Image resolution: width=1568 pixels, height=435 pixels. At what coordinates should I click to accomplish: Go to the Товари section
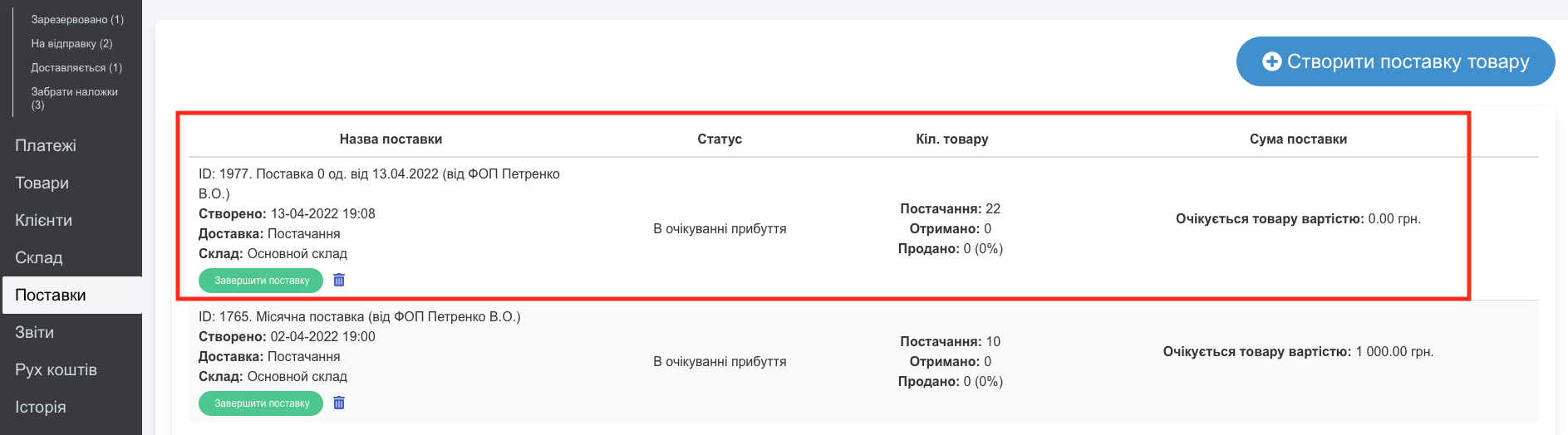coord(42,183)
